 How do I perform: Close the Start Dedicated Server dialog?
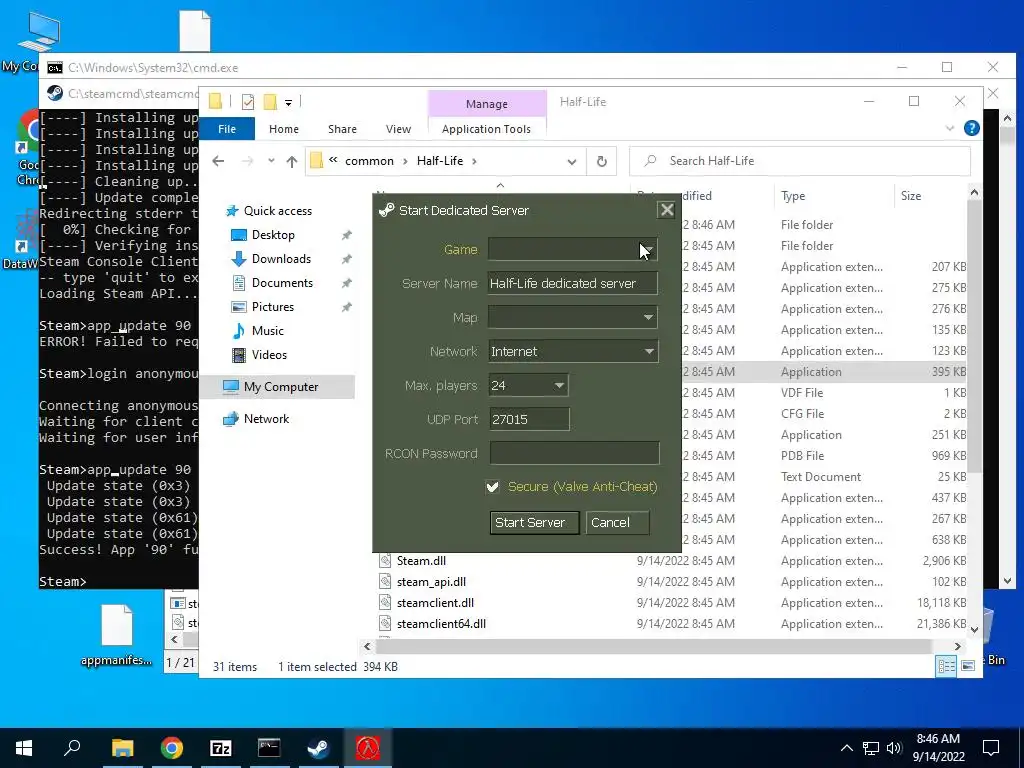pyautogui.click(x=666, y=210)
